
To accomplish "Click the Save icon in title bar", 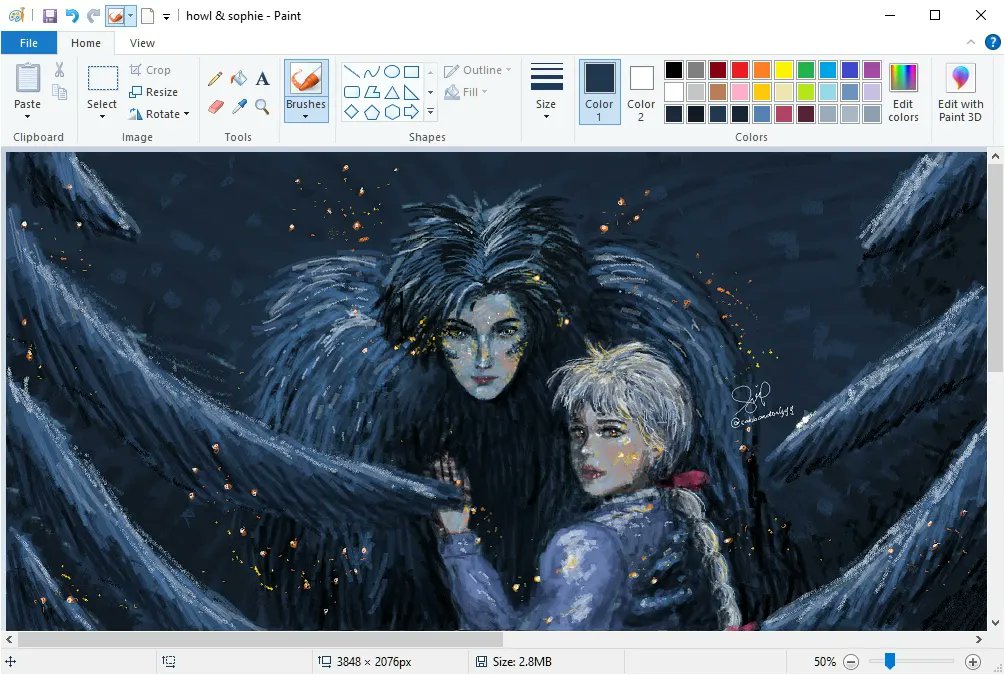I will [x=50, y=15].
